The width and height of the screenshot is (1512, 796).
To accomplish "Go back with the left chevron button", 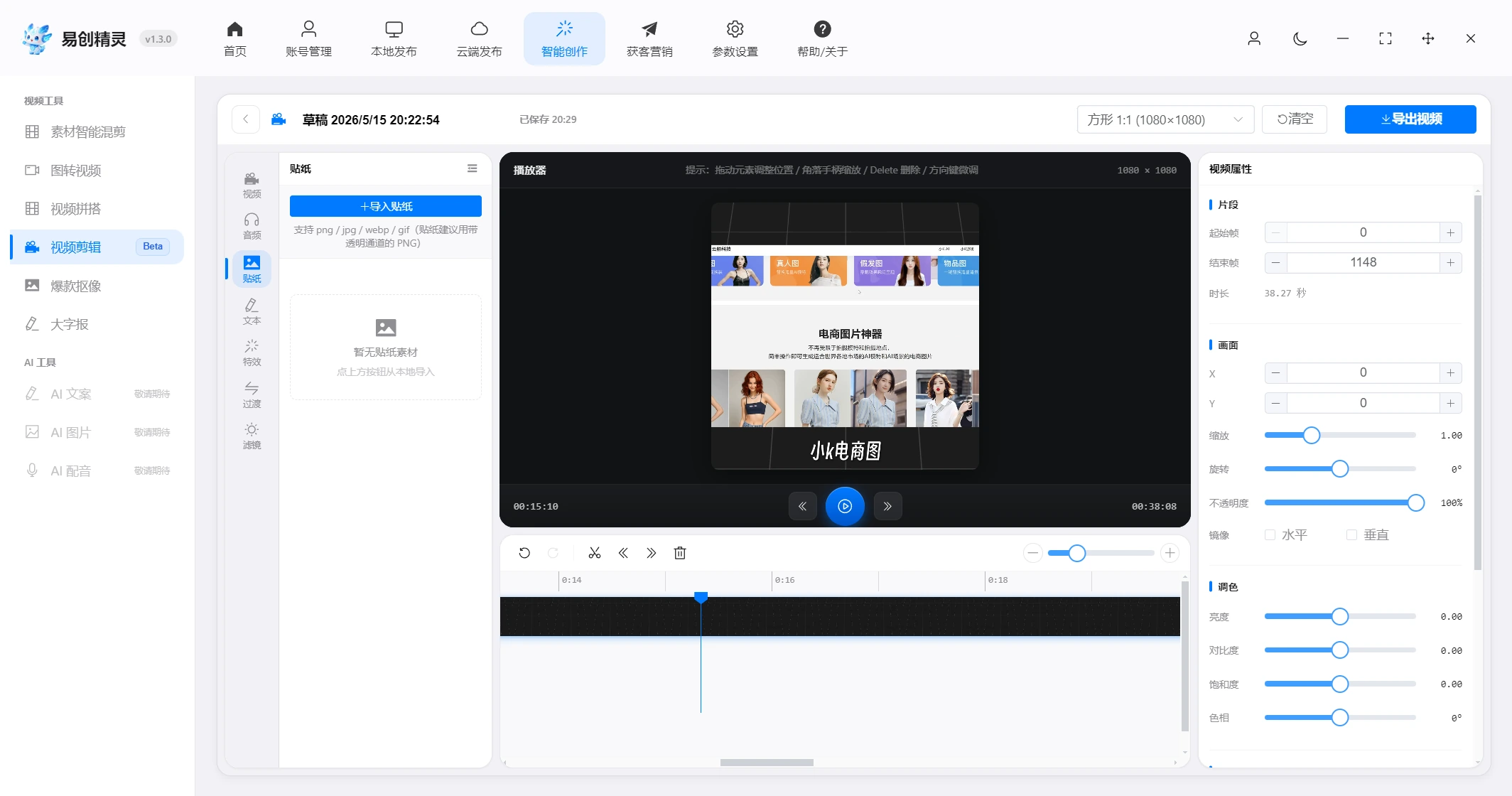I will click(245, 119).
